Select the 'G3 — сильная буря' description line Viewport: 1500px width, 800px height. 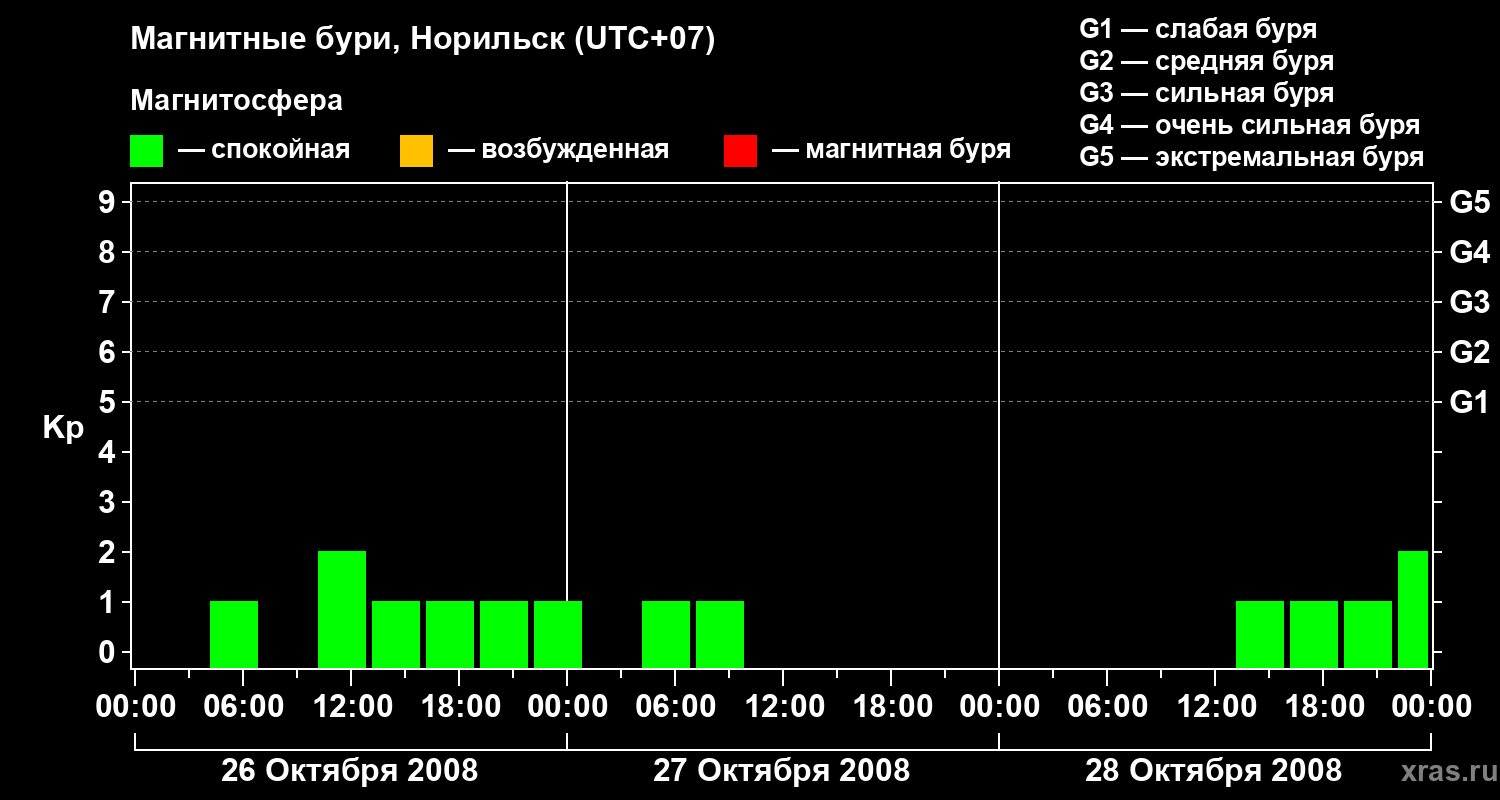(1207, 93)
